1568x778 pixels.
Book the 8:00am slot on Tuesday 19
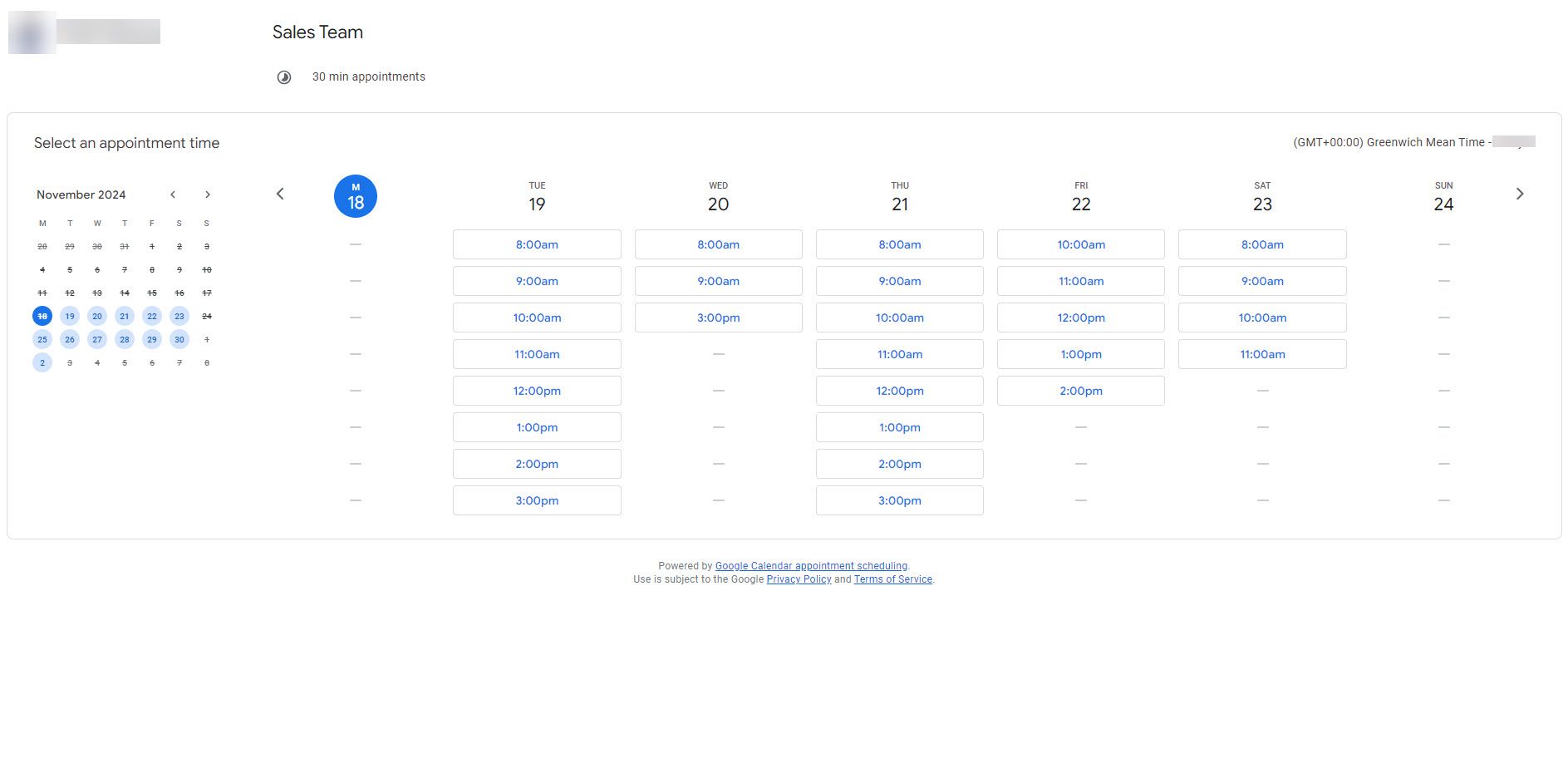[536, 244]
